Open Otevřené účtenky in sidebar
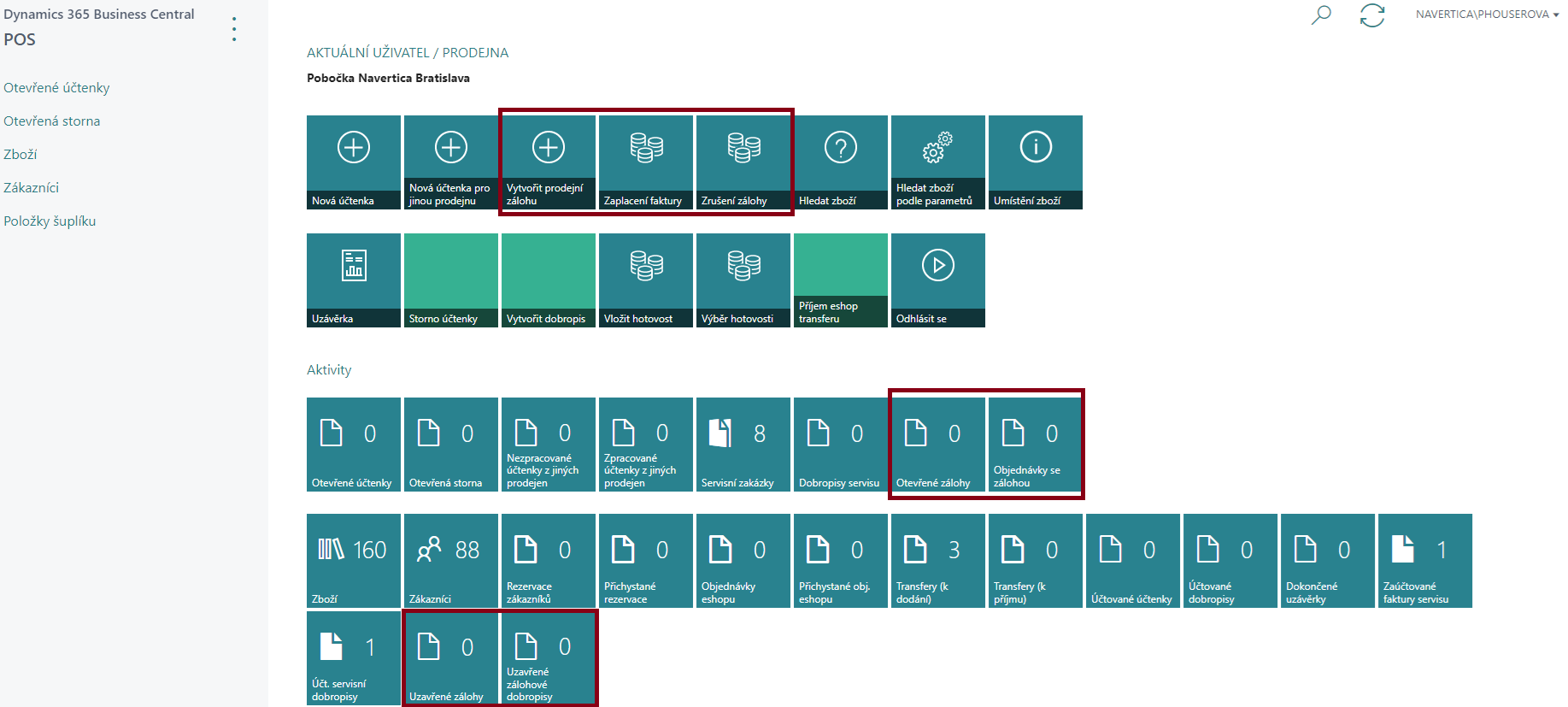 point(56,87)
